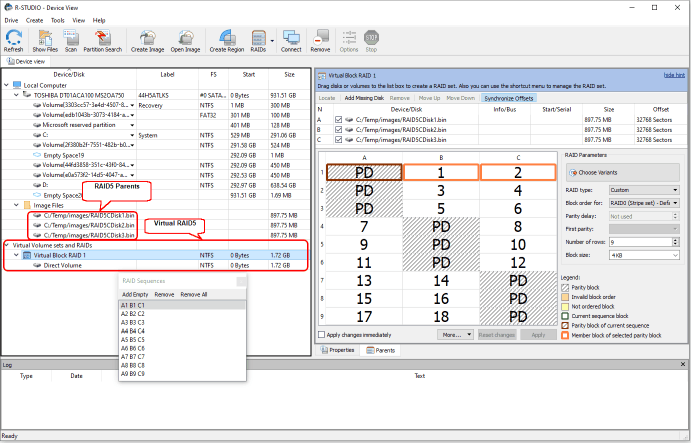Collapse the Virtual Block RAID 1 node
The width and height of the screenshot is (691, 443).
click(x=17, y=255)
